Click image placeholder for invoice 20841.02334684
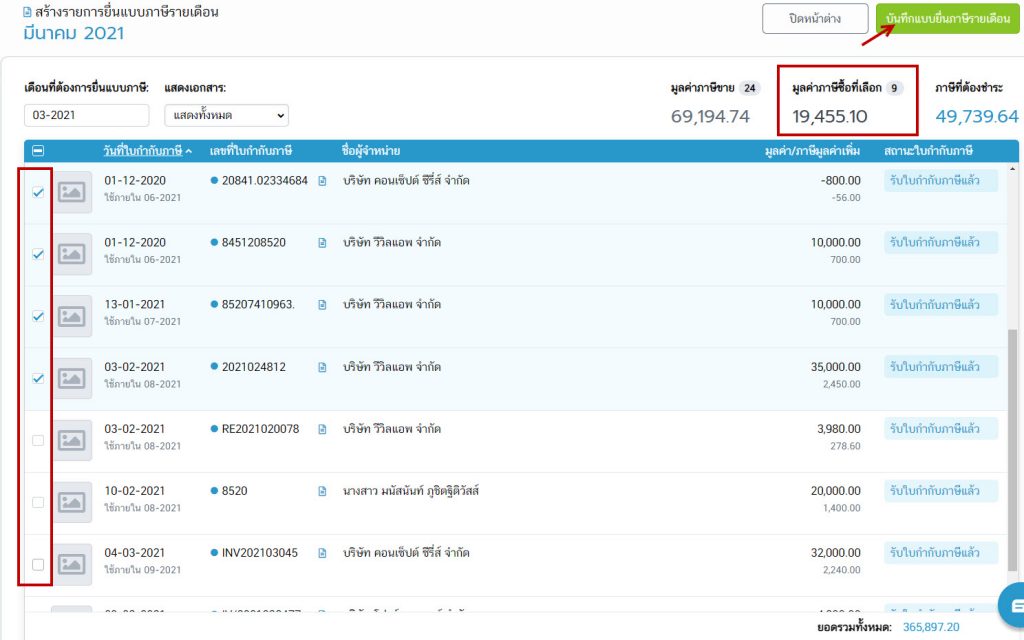This screenshot has width=1024, height=640. click(x=72, y=193)
